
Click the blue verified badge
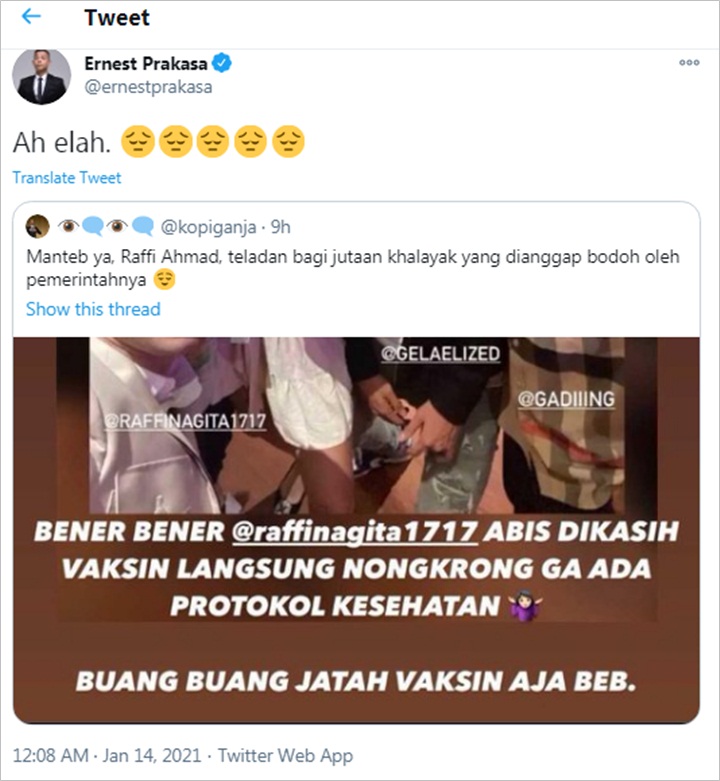tap(222, 63)
